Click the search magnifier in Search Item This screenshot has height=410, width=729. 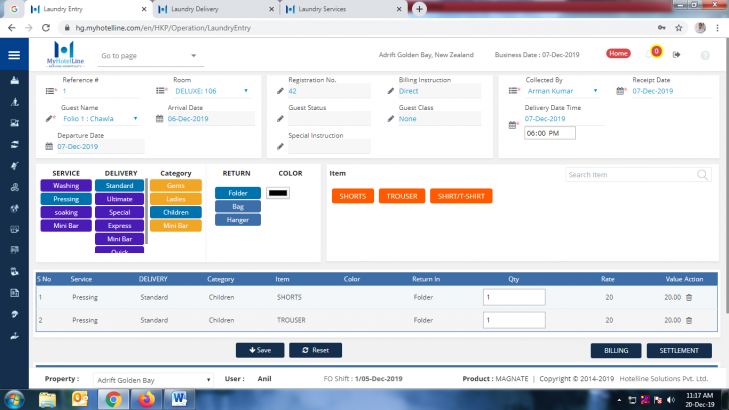pyautogui.click(x=703, y=175)
